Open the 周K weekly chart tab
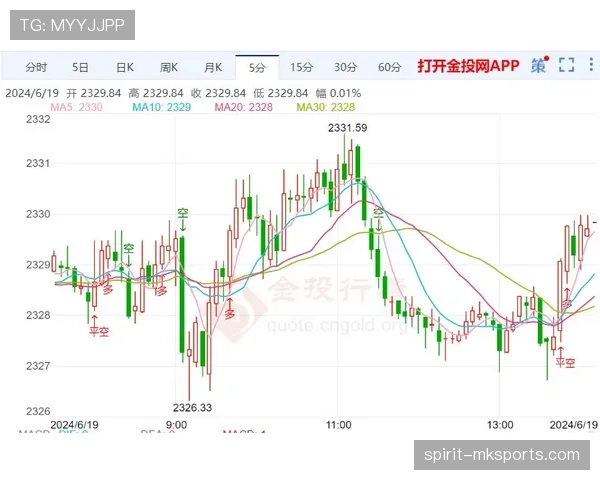 coord(168,67)
